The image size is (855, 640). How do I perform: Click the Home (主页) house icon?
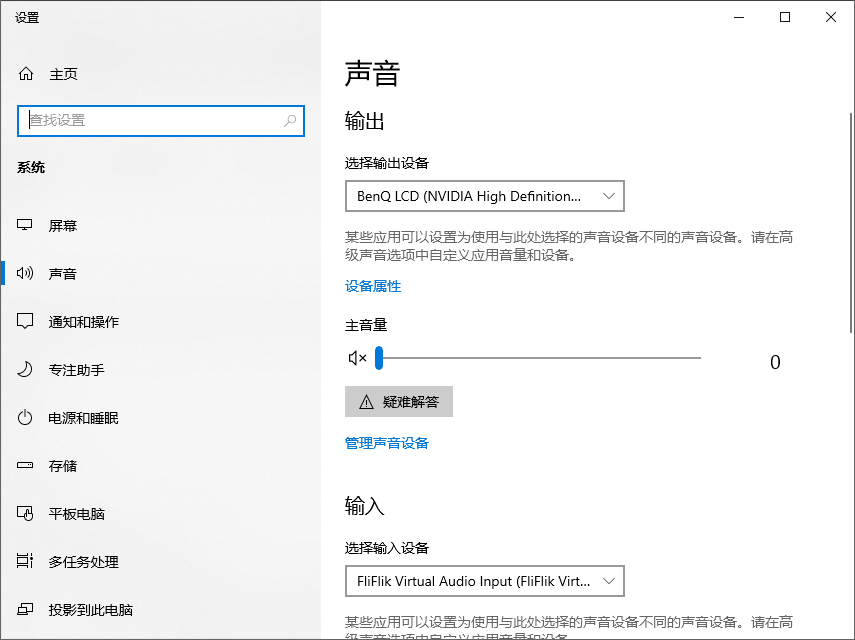pyautogui.click(x=25, y=73)
